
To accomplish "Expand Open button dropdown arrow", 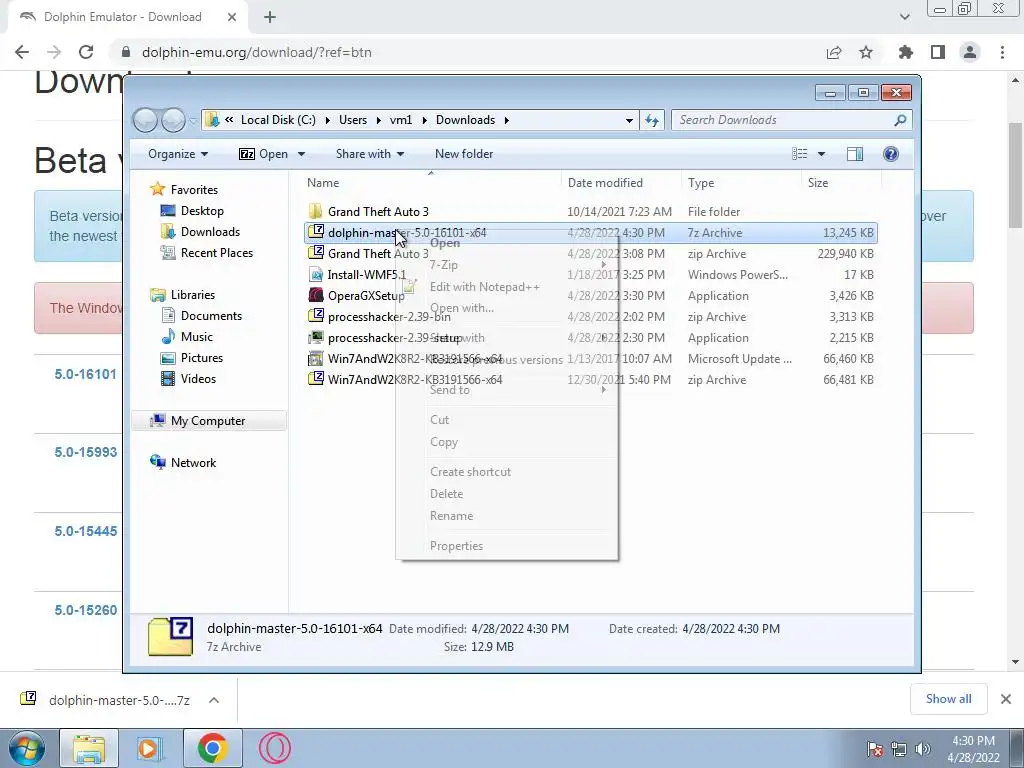I will click(x=301, y=154).
